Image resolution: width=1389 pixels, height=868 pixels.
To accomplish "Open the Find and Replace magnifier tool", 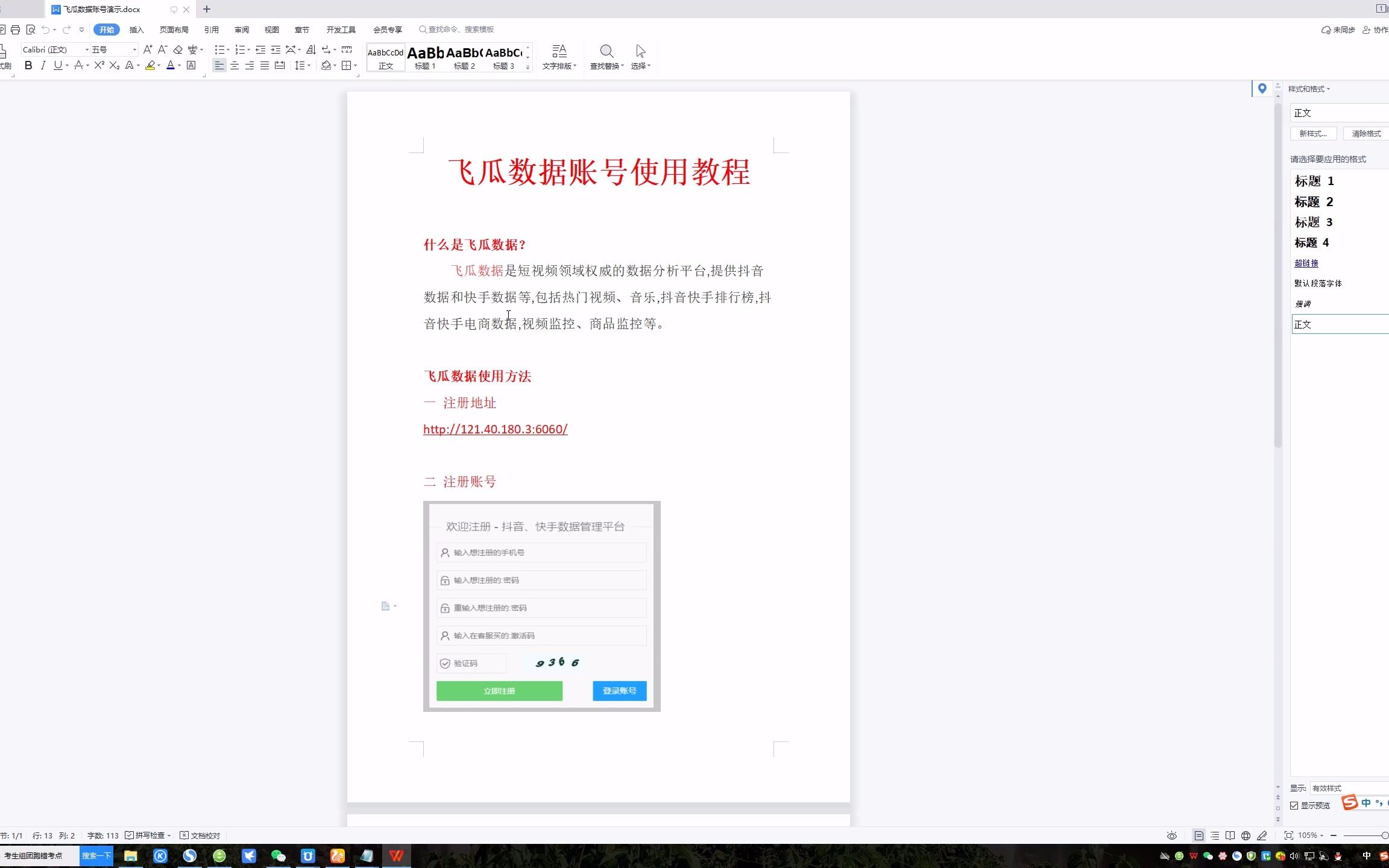I will click(606, 57).
